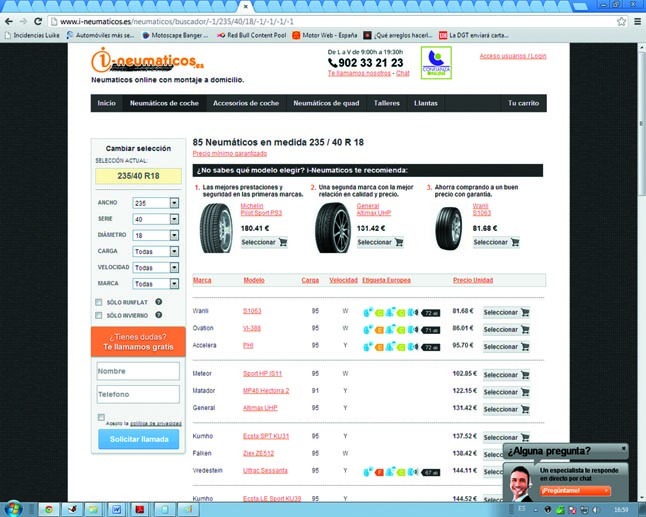Image resolution: width=646 pixels, height=517 pixels.
Task: Click the General Altimax UHP tire image
Action: click(x=333, y=228)
